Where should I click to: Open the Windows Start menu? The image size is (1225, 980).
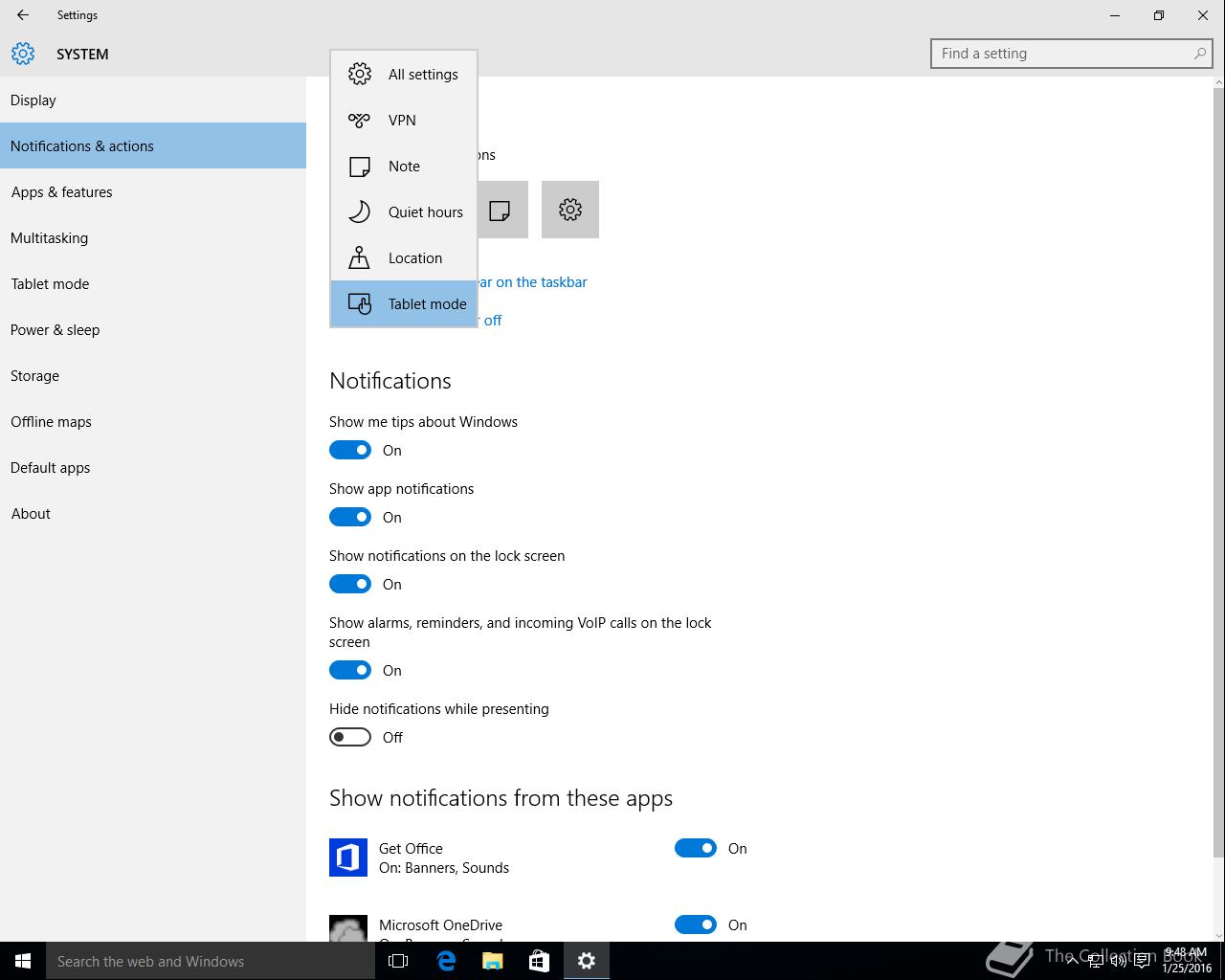23,961
